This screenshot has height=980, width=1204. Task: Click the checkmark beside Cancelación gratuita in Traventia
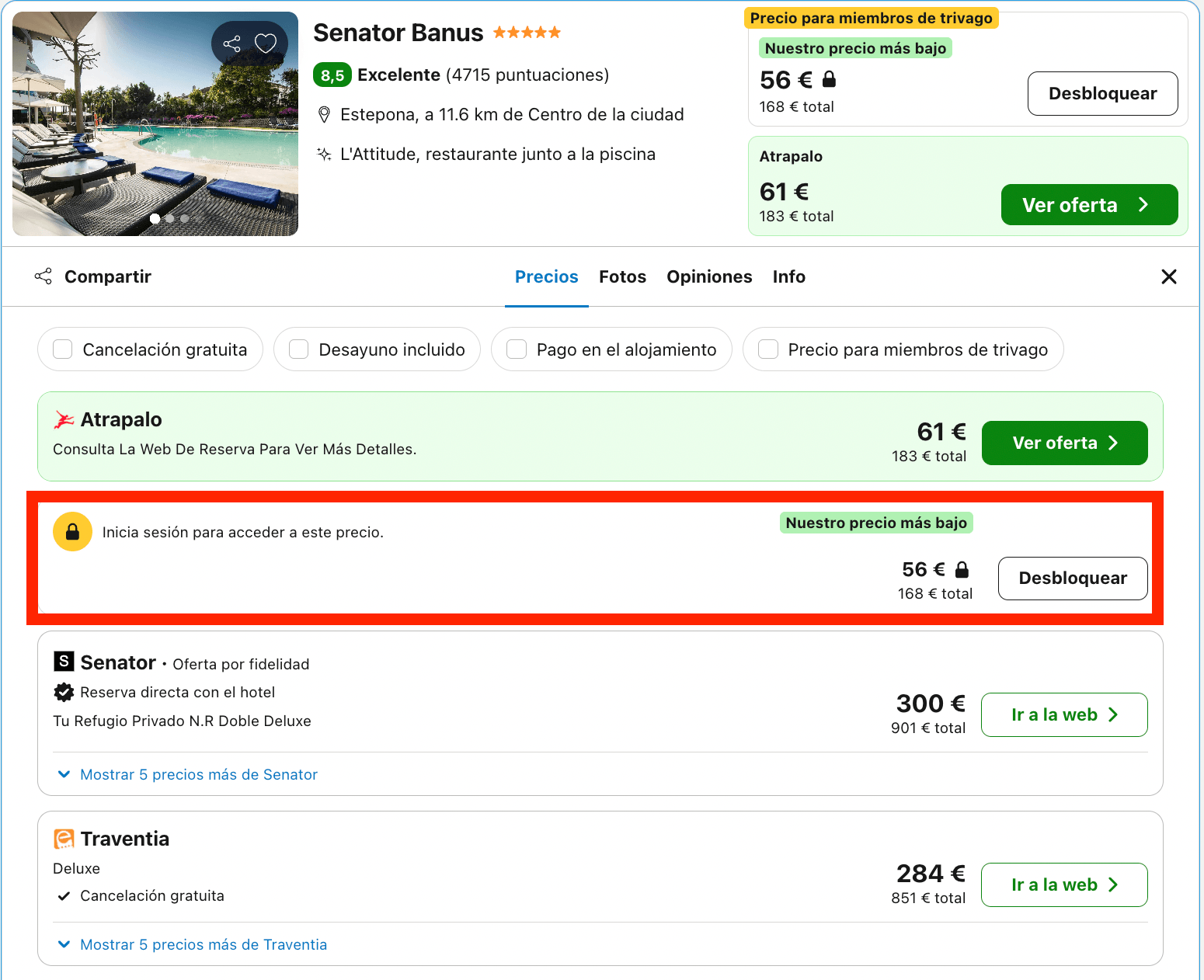(64, 896)
